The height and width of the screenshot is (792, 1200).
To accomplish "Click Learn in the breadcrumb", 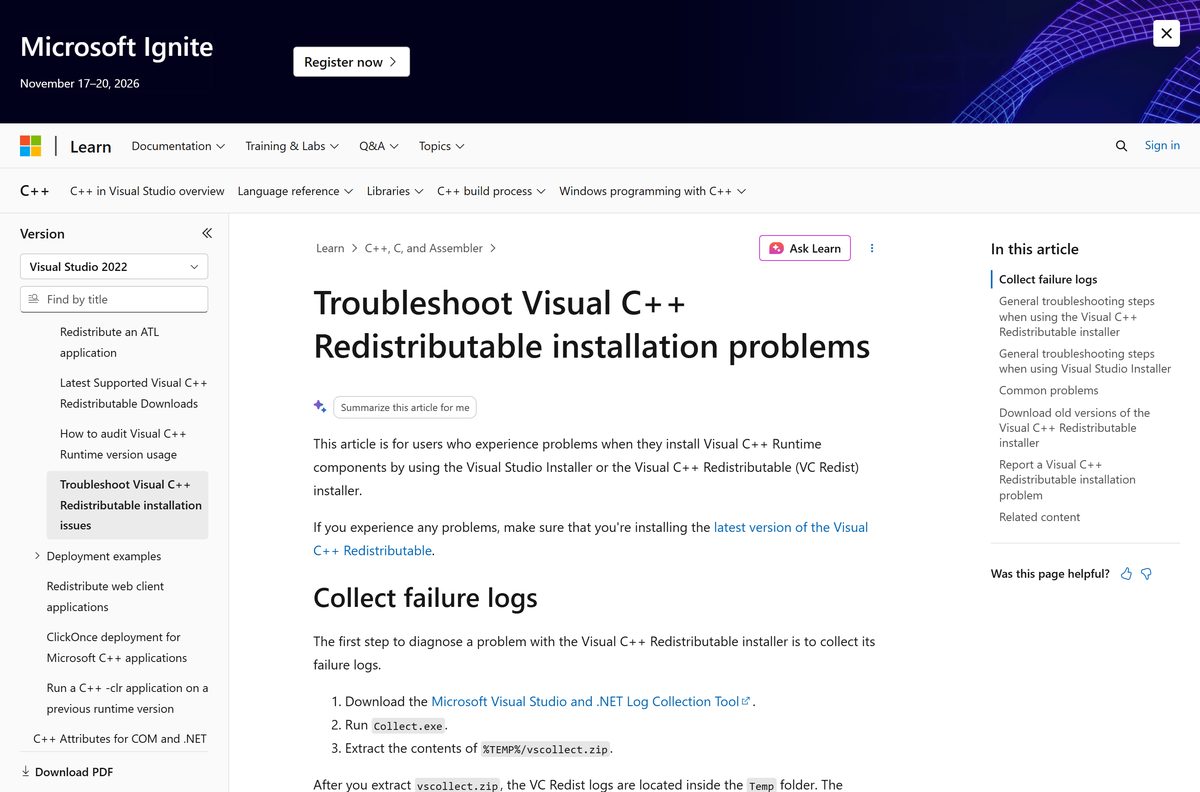I will pyautogui.click(x=330, y=248).
